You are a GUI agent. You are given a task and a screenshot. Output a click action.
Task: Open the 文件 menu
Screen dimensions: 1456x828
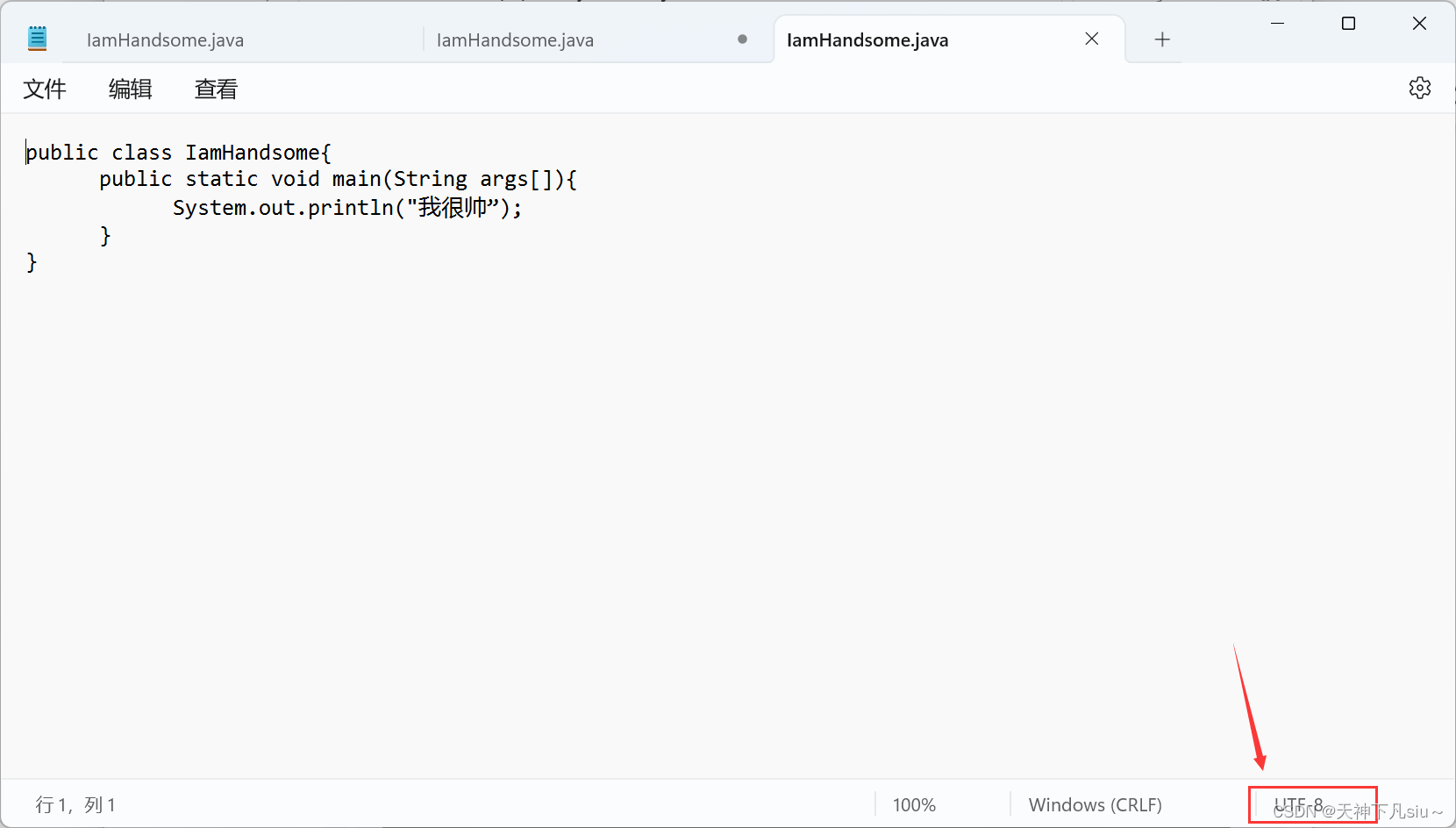[x=45, y=89]
